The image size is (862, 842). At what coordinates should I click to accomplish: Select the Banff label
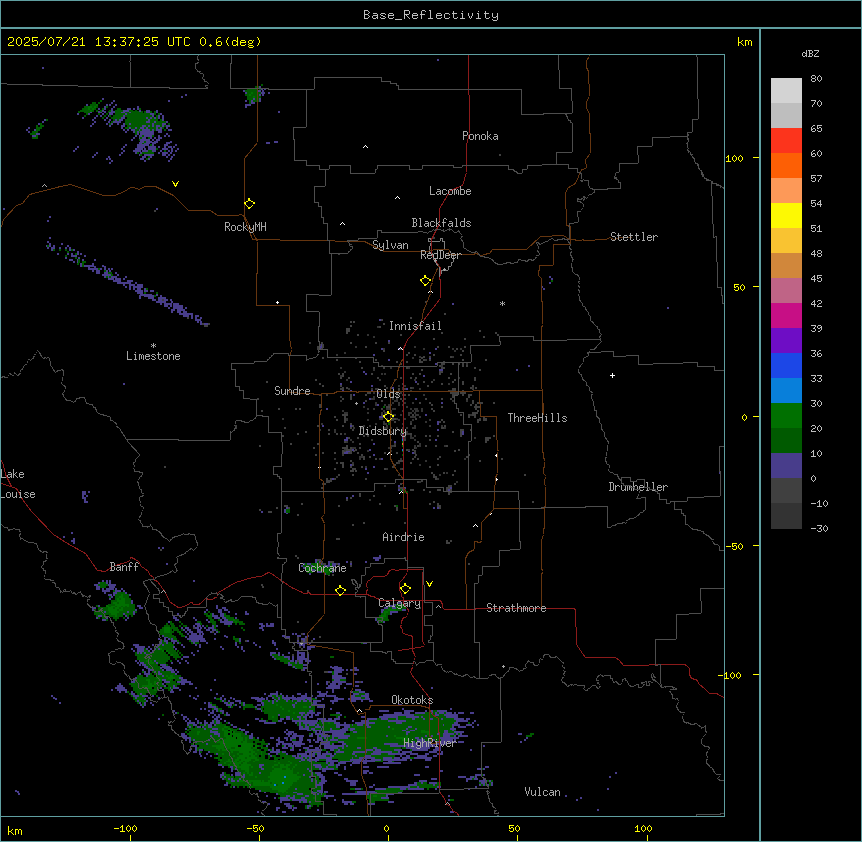(x=124, y=567)
